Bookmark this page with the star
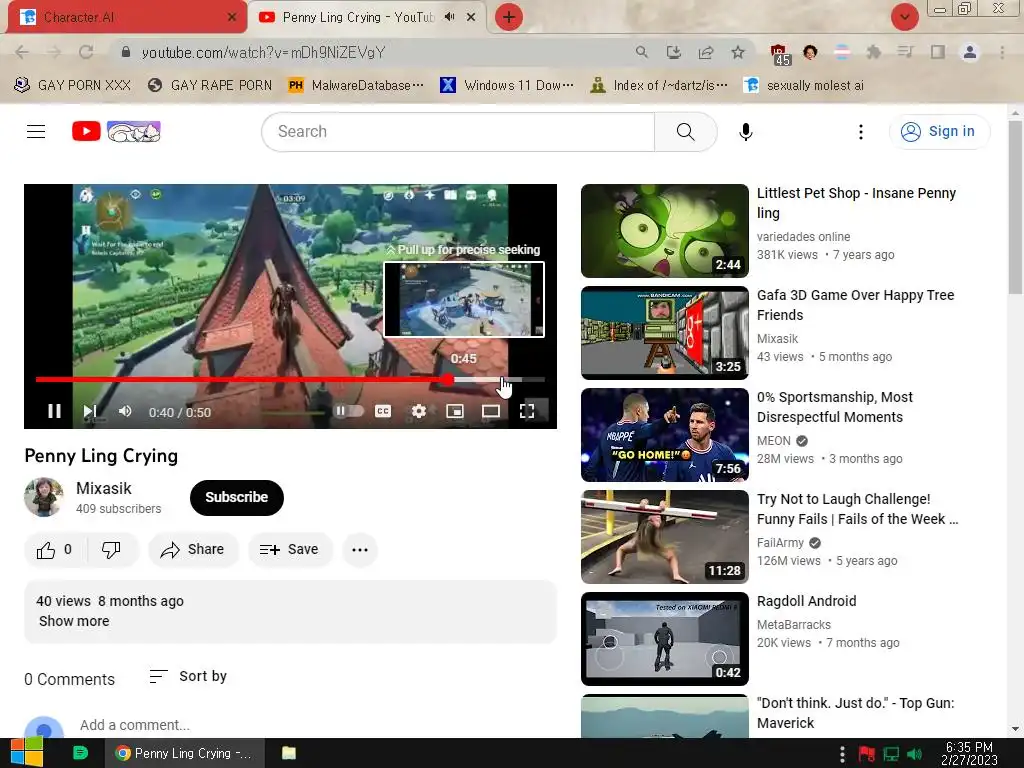 coord(738,52)
